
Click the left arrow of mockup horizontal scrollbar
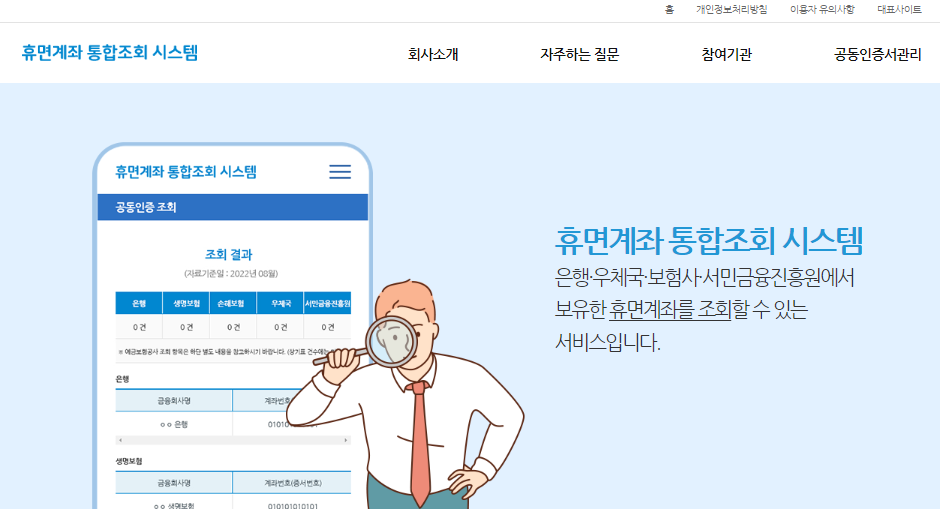[120, 440]
